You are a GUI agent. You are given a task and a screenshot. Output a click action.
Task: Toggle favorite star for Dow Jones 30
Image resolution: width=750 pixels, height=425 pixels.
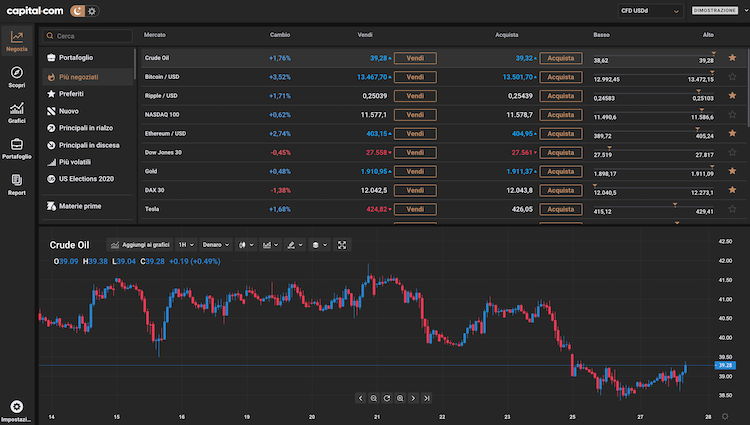pos(732,152)
